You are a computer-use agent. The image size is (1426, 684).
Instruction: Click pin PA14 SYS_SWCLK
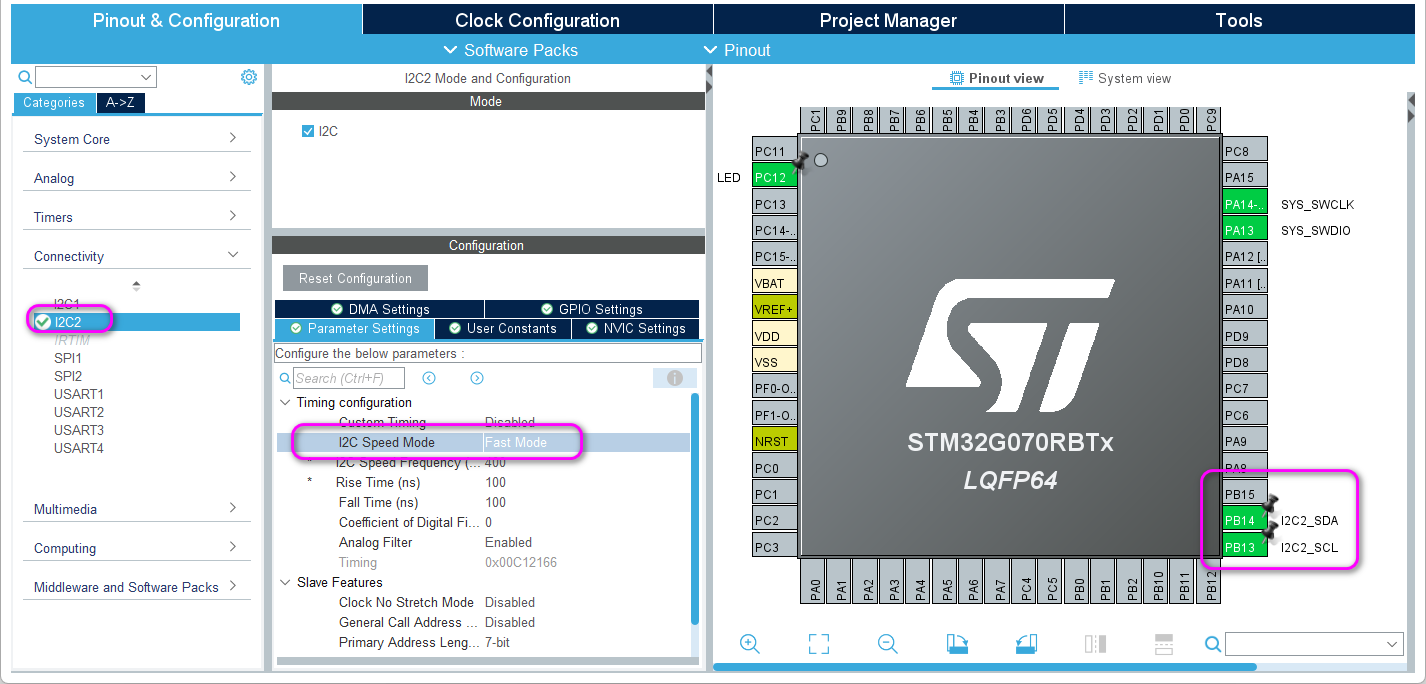click(x=1245, y=204)
